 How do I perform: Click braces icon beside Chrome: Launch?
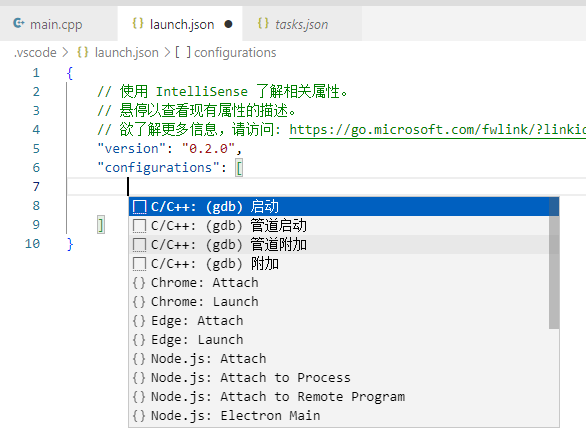click(139, 302)
